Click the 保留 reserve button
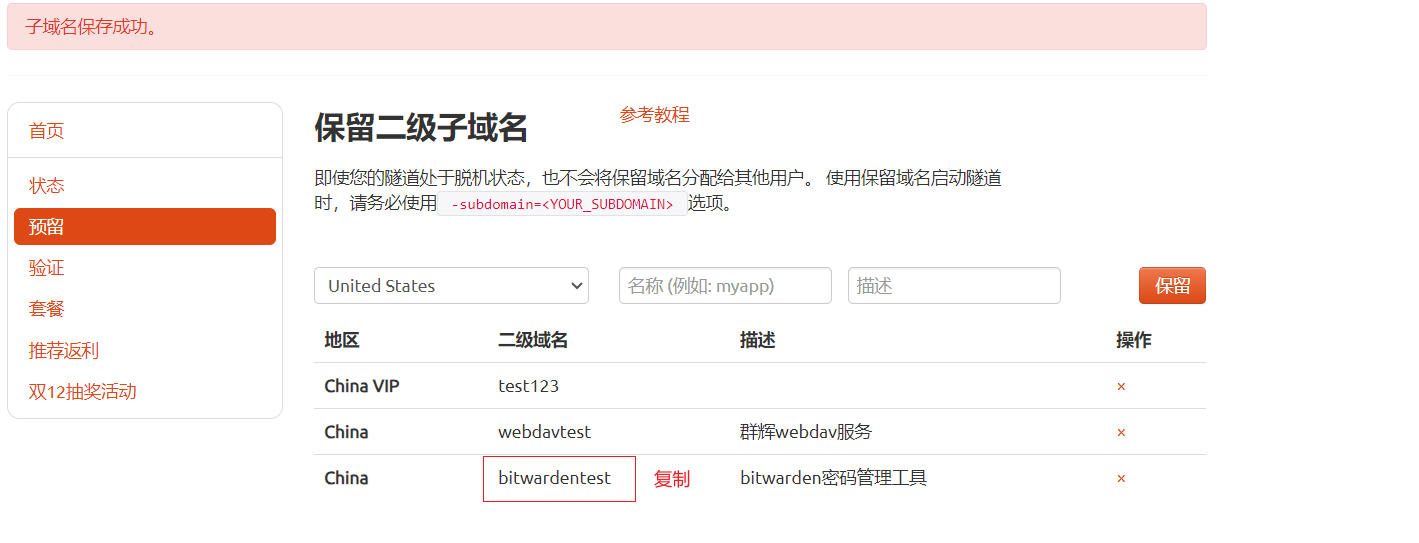This screenshot has height=543, width=1419. coord(1172,285)
